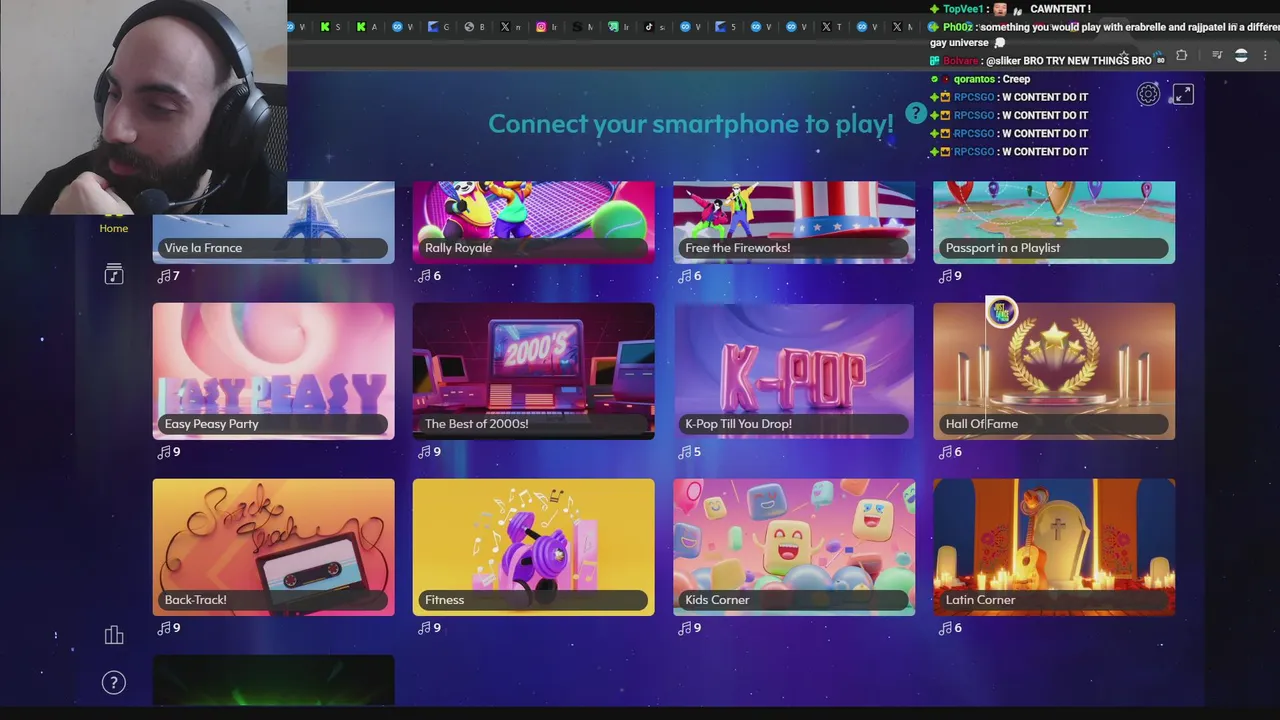
Task: Open the songs library icon in sidebar
Action: click(x=114, y=274)
